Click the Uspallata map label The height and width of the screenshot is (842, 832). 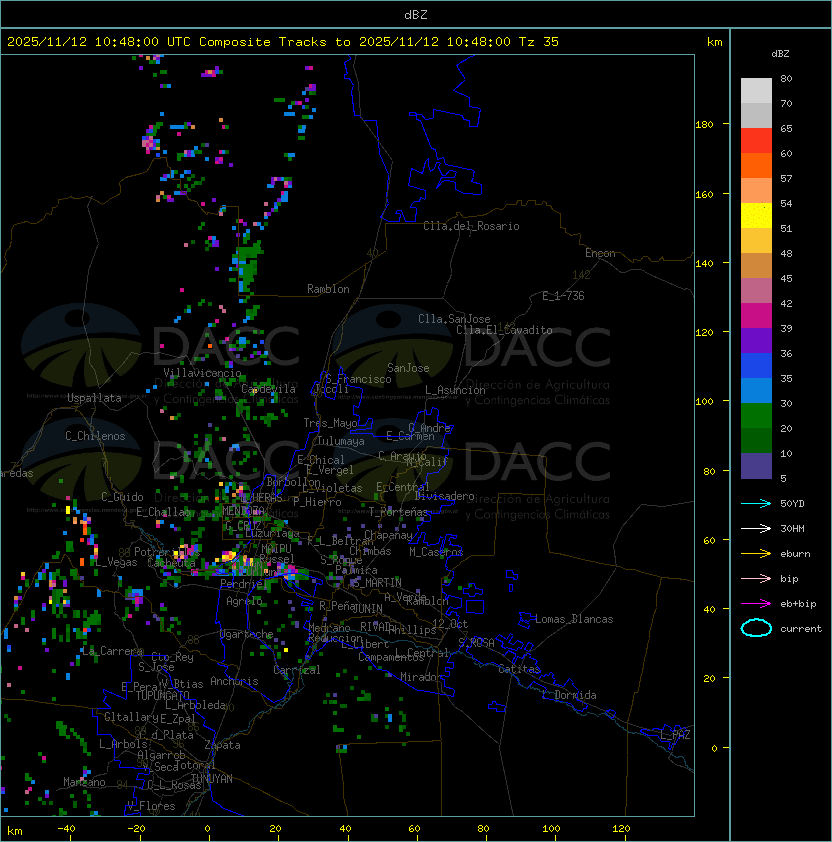(94, 398)
